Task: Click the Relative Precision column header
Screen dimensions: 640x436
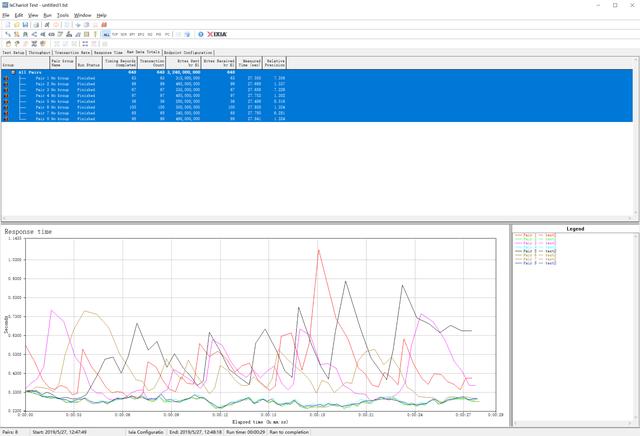Action: point(275,62)
